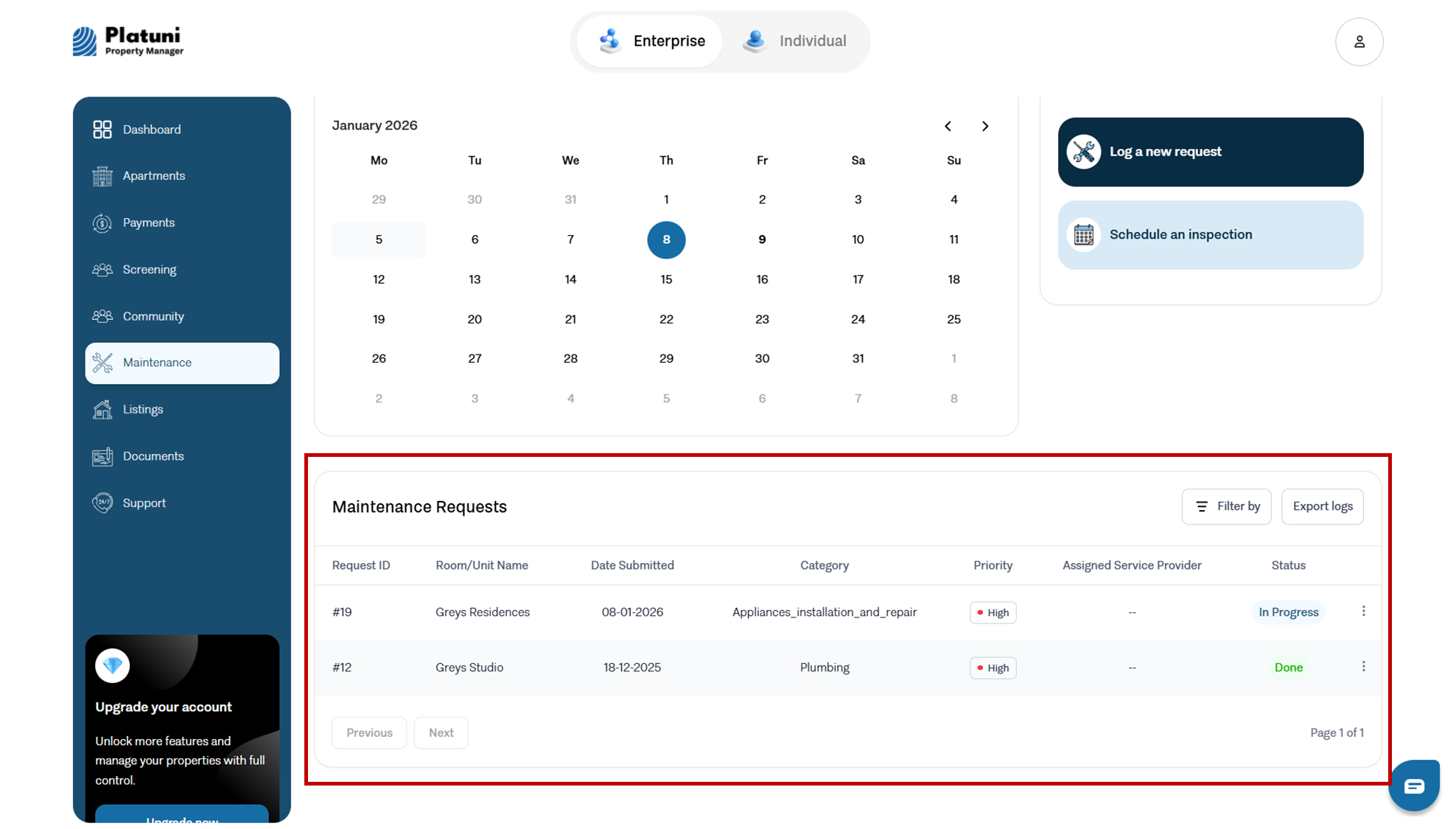
Task: Click Assigned Service Provider column header
Action: point(1132,565)
